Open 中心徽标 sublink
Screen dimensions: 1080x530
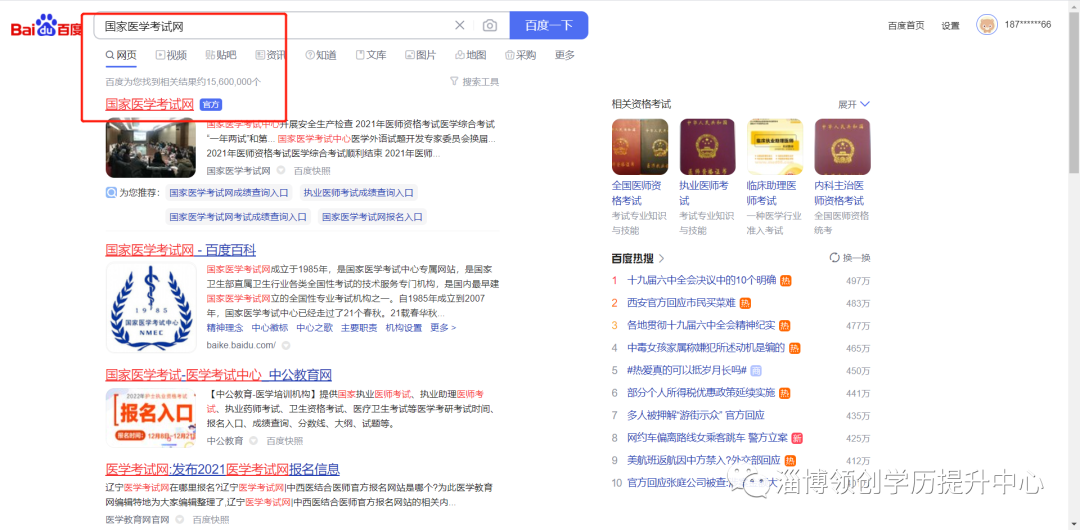tap(269, 327)
